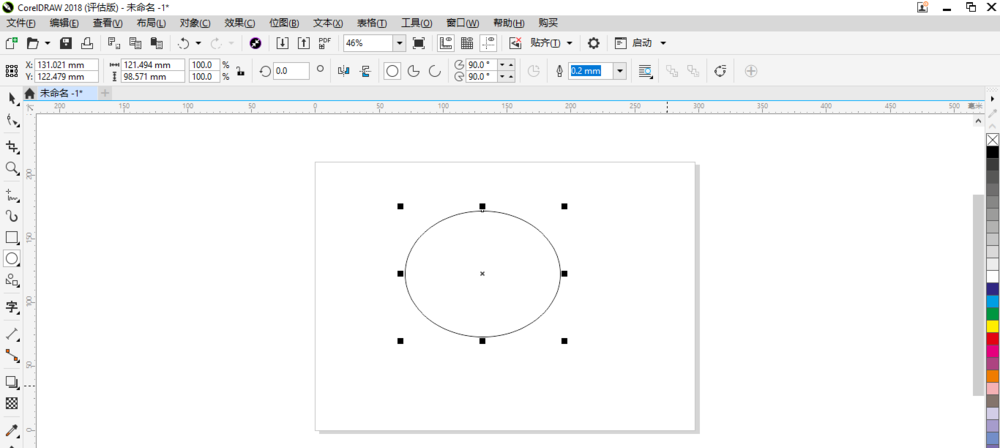Select the Artistic Media tool in the toolbox
The height and width of the screenshot is (448, 1000).
[11, 216]
